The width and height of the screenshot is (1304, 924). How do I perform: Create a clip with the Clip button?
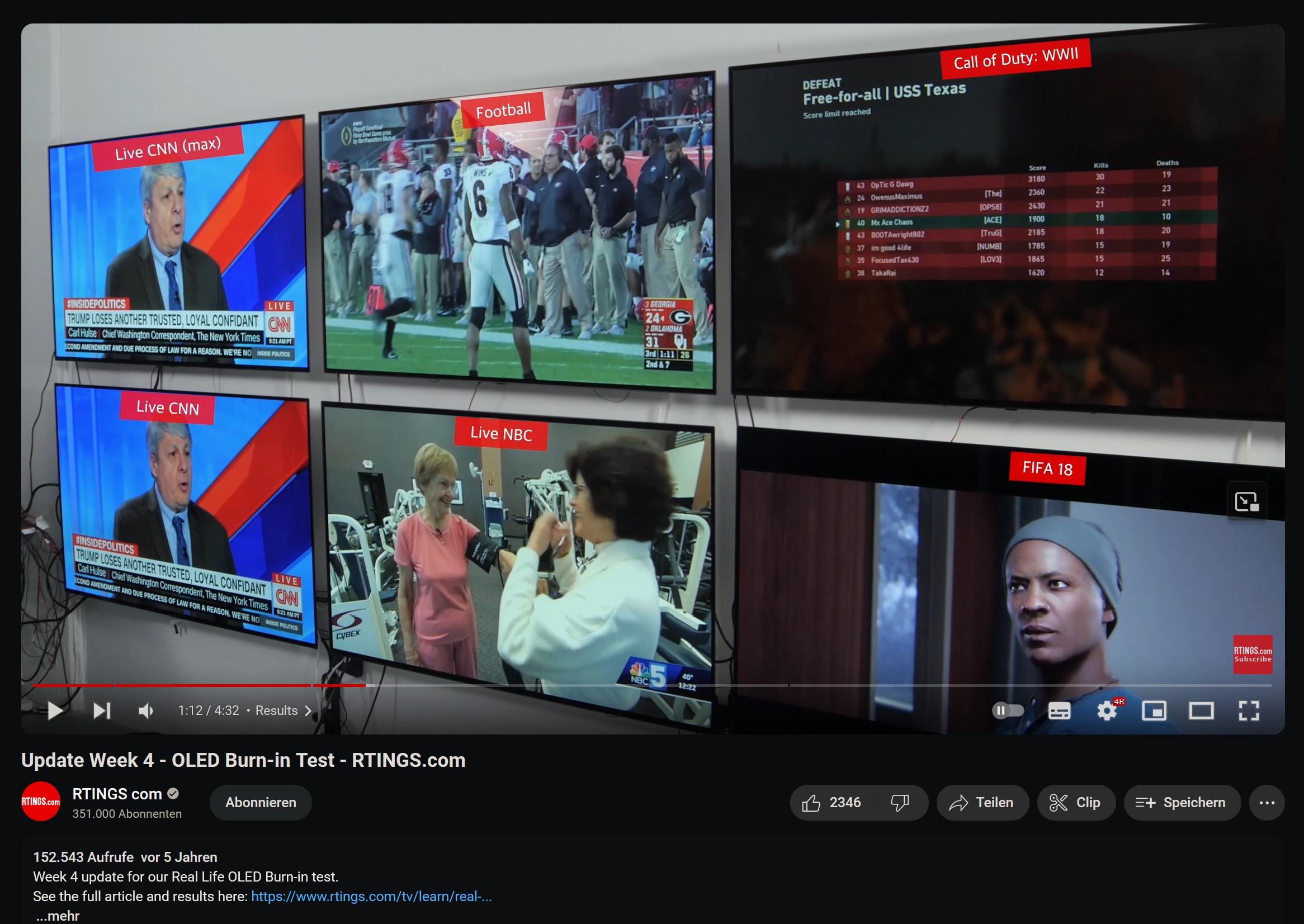pos(1076,802)
